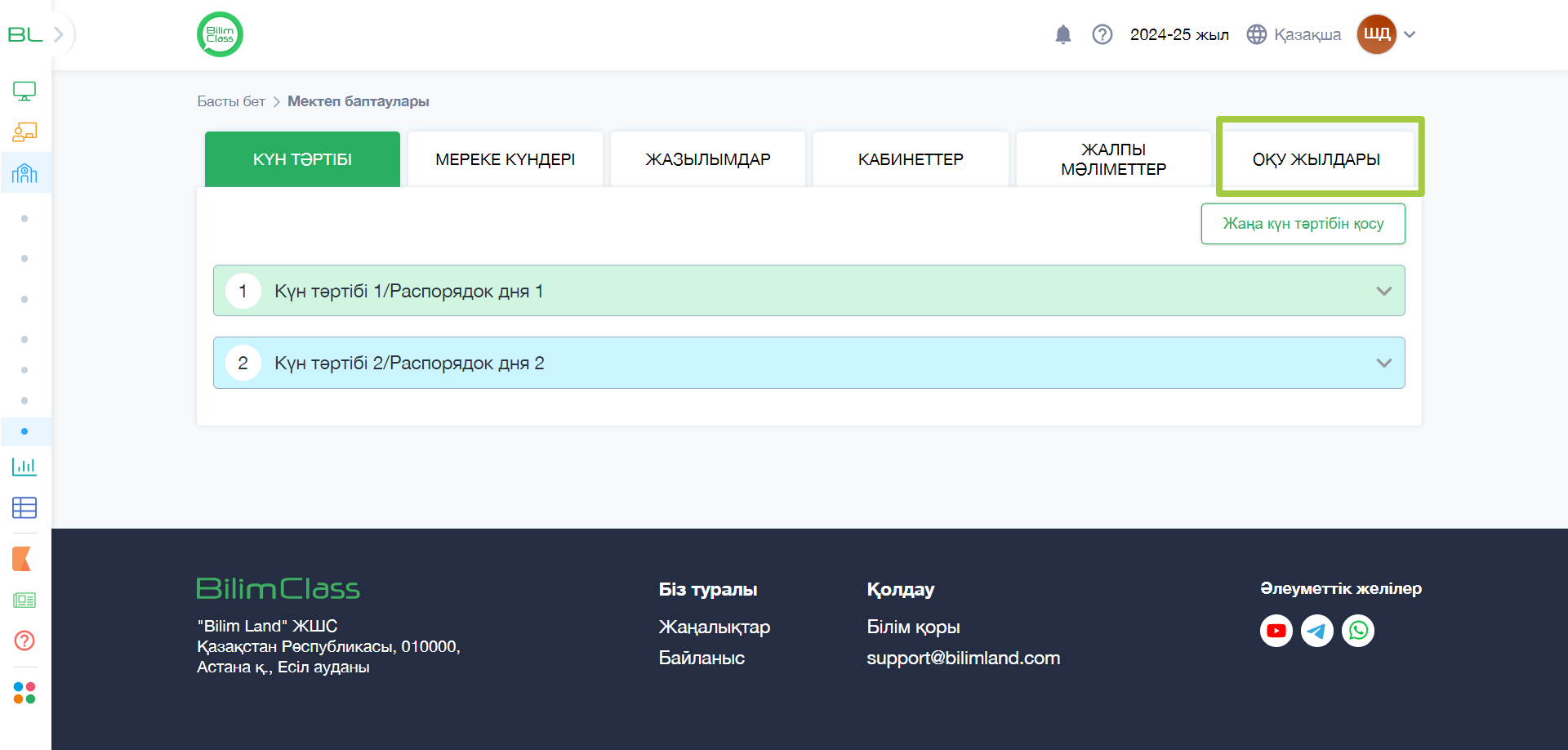Switch to the МЕРЕКЕ КҮНДЕРІ tab

506,159
